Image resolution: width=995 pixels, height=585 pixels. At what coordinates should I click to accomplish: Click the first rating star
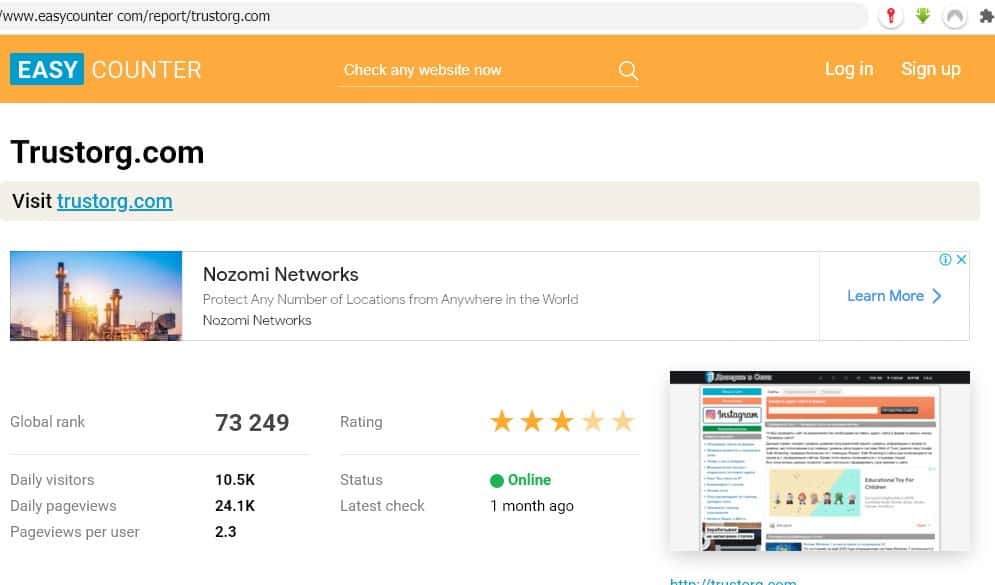[x=502, y=421]
